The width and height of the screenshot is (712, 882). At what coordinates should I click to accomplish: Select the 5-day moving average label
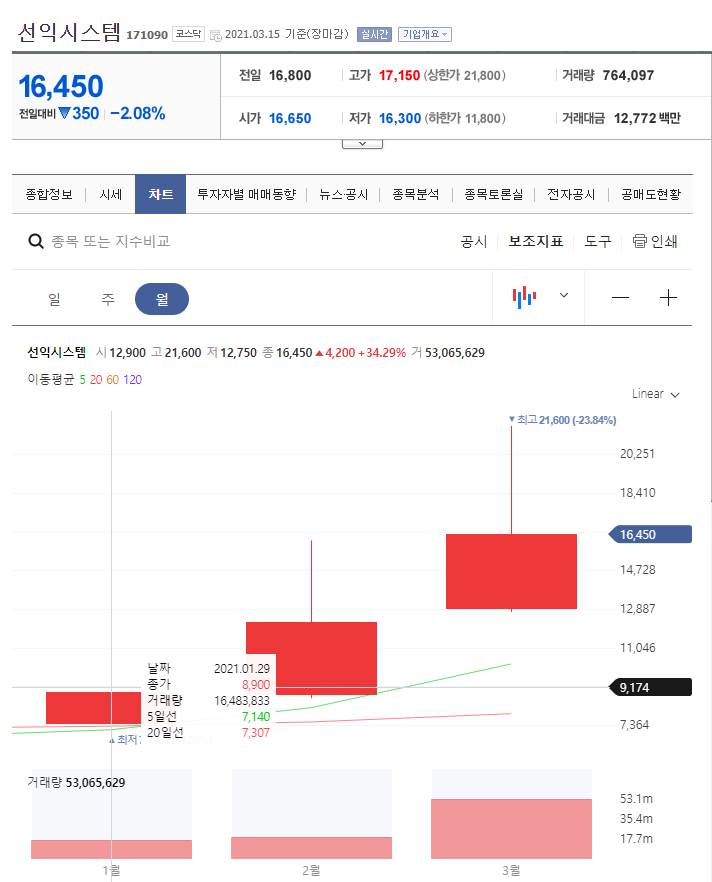point(82,380)
